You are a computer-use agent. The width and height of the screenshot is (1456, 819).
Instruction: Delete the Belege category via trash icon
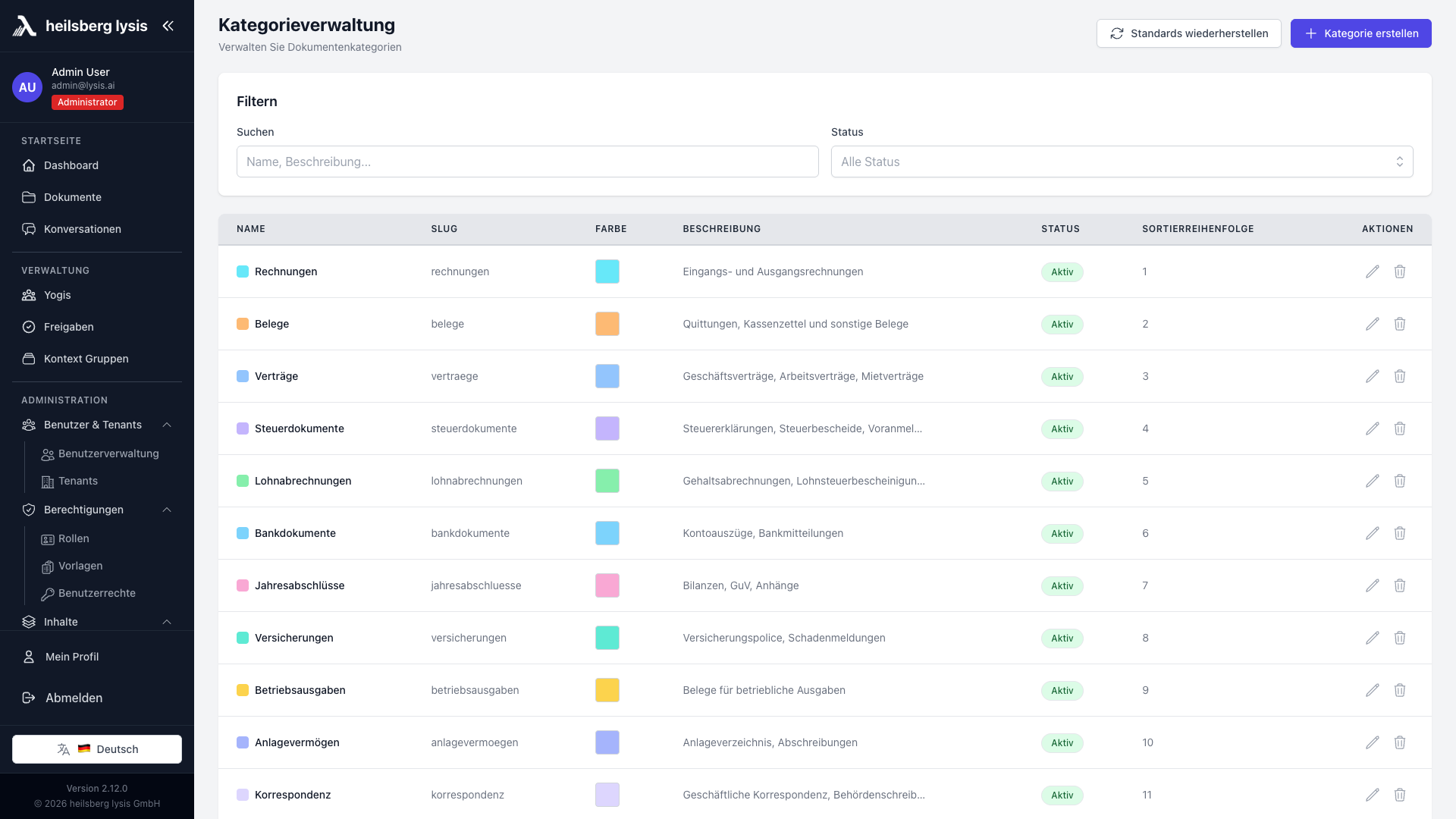(x=1400, y=324)
